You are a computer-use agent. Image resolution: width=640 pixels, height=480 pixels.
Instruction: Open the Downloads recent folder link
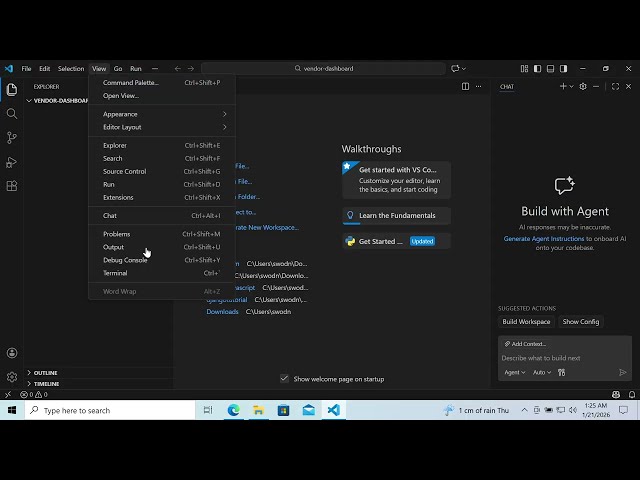(x=222, y=312)
